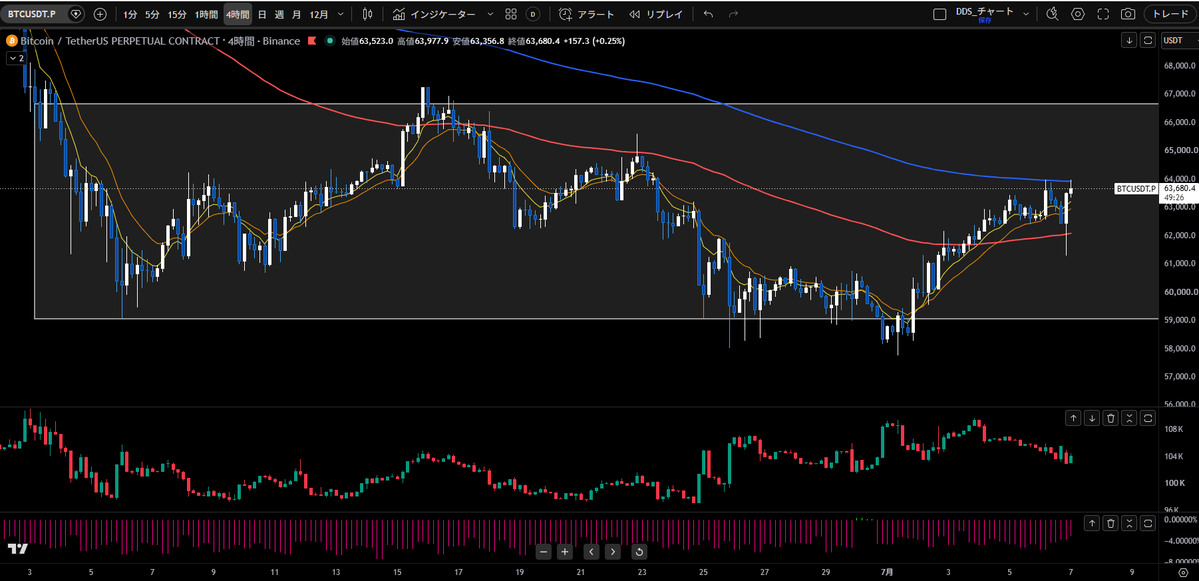
Task: Open the USDT currency selector on price scale
Action: pos(1178,41)
